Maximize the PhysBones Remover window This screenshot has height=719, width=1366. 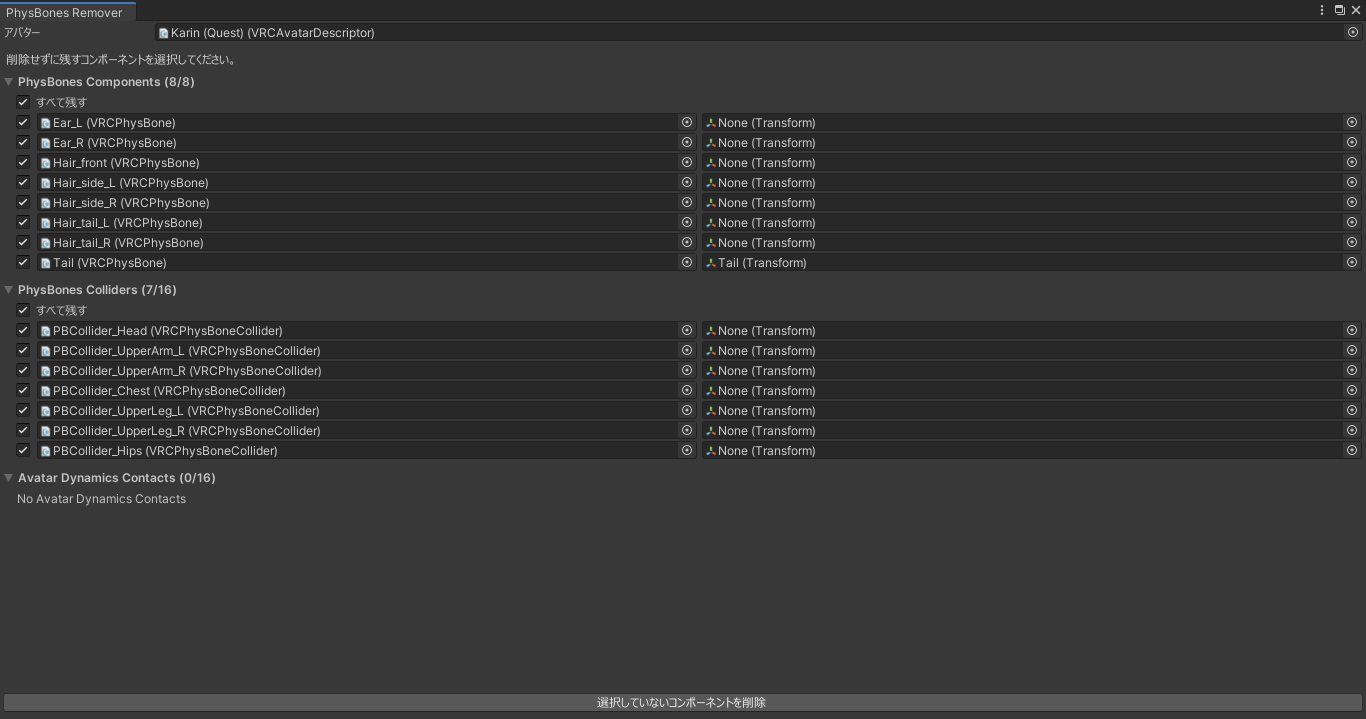click(1340, 10)
